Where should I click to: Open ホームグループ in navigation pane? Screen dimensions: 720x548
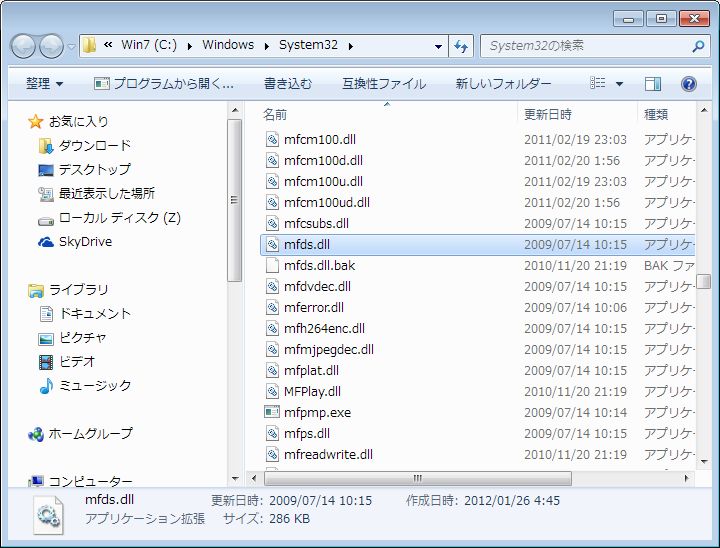90,433
